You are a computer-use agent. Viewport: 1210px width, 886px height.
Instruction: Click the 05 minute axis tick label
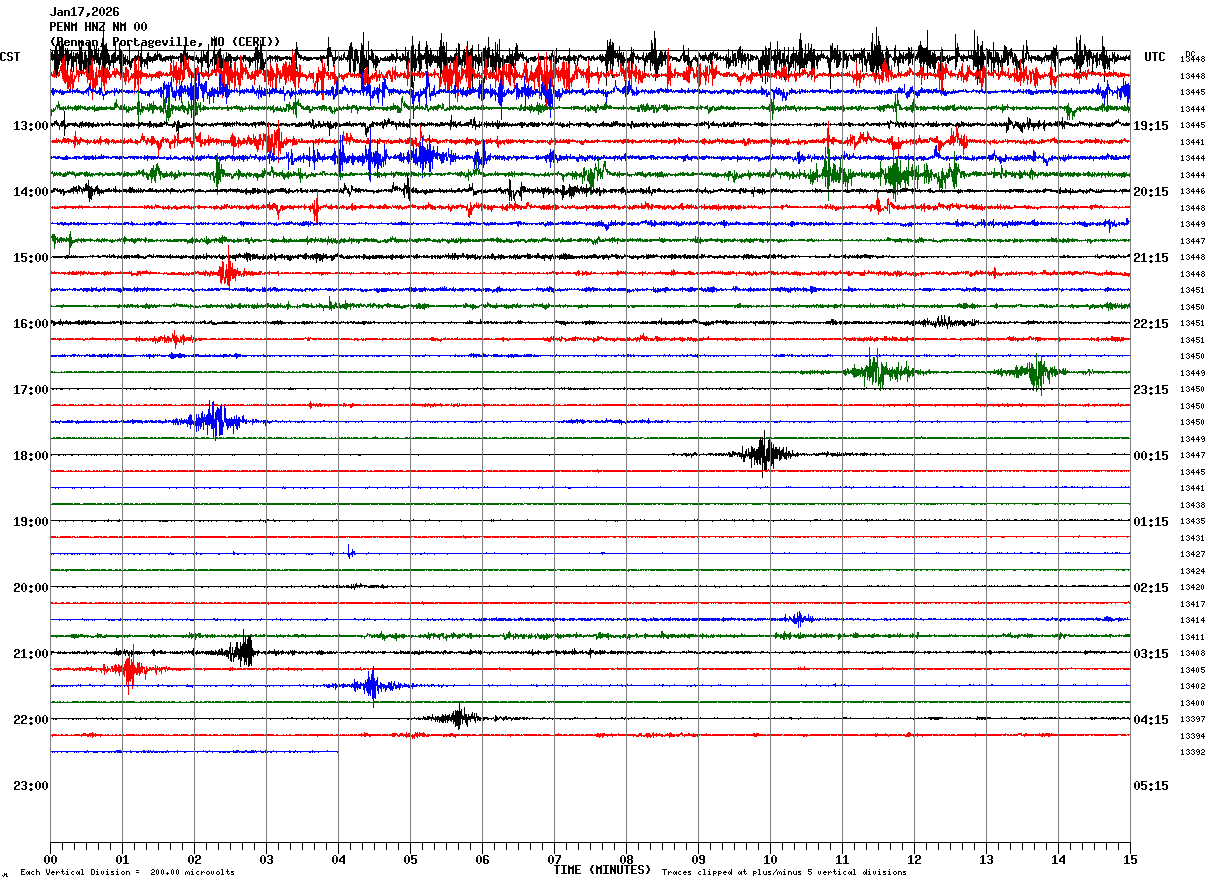[x=410, y=859]
